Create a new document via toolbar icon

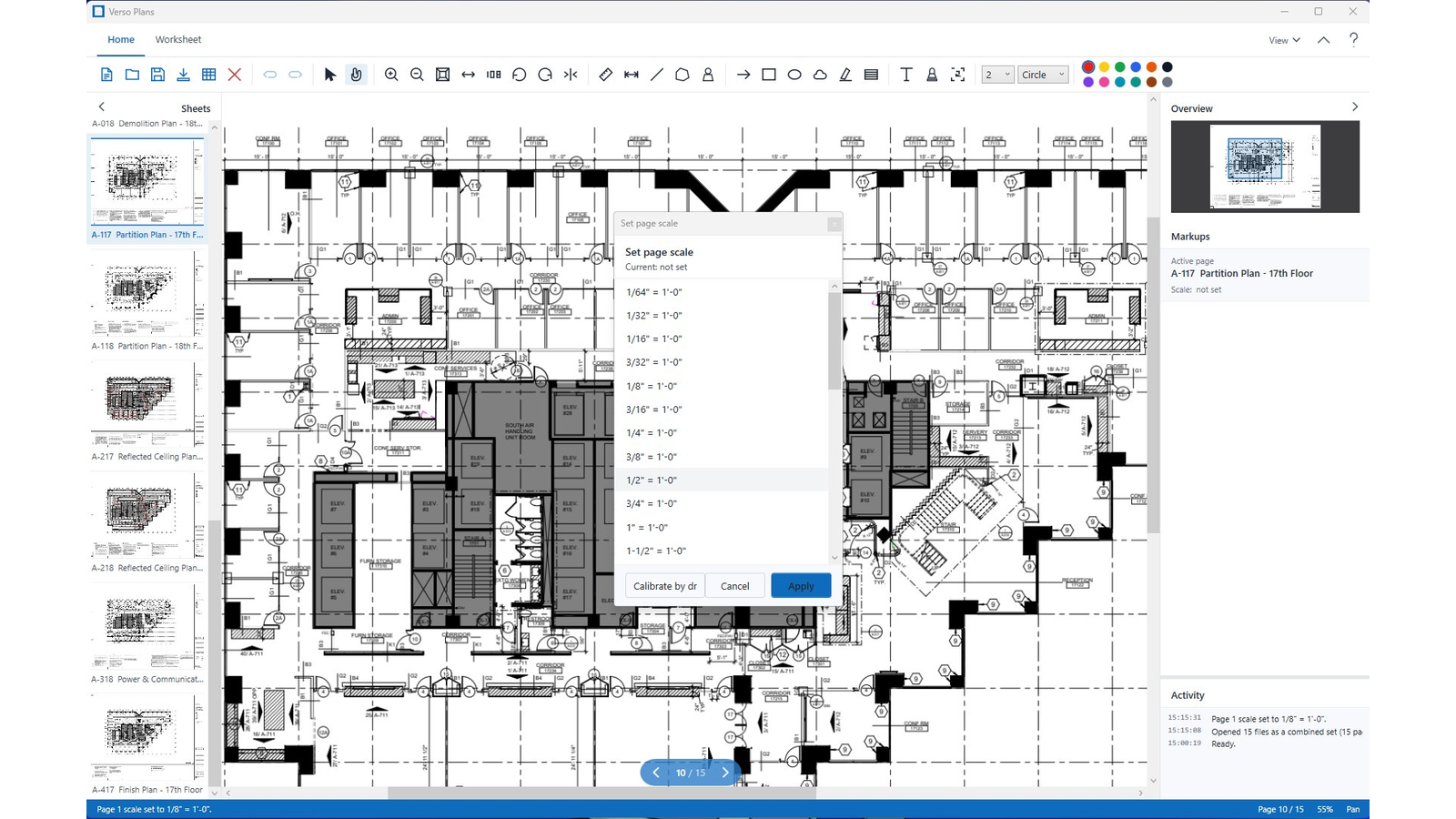coord(106,75)
